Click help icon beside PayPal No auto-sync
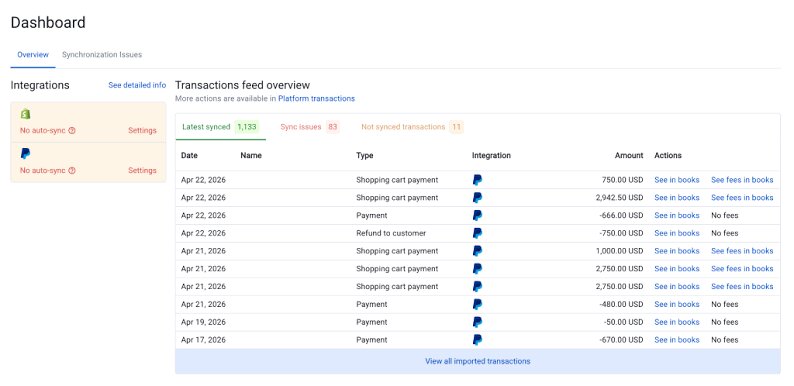Image resolution: width=794 pixels, height=386 pixels. [72, 171]
